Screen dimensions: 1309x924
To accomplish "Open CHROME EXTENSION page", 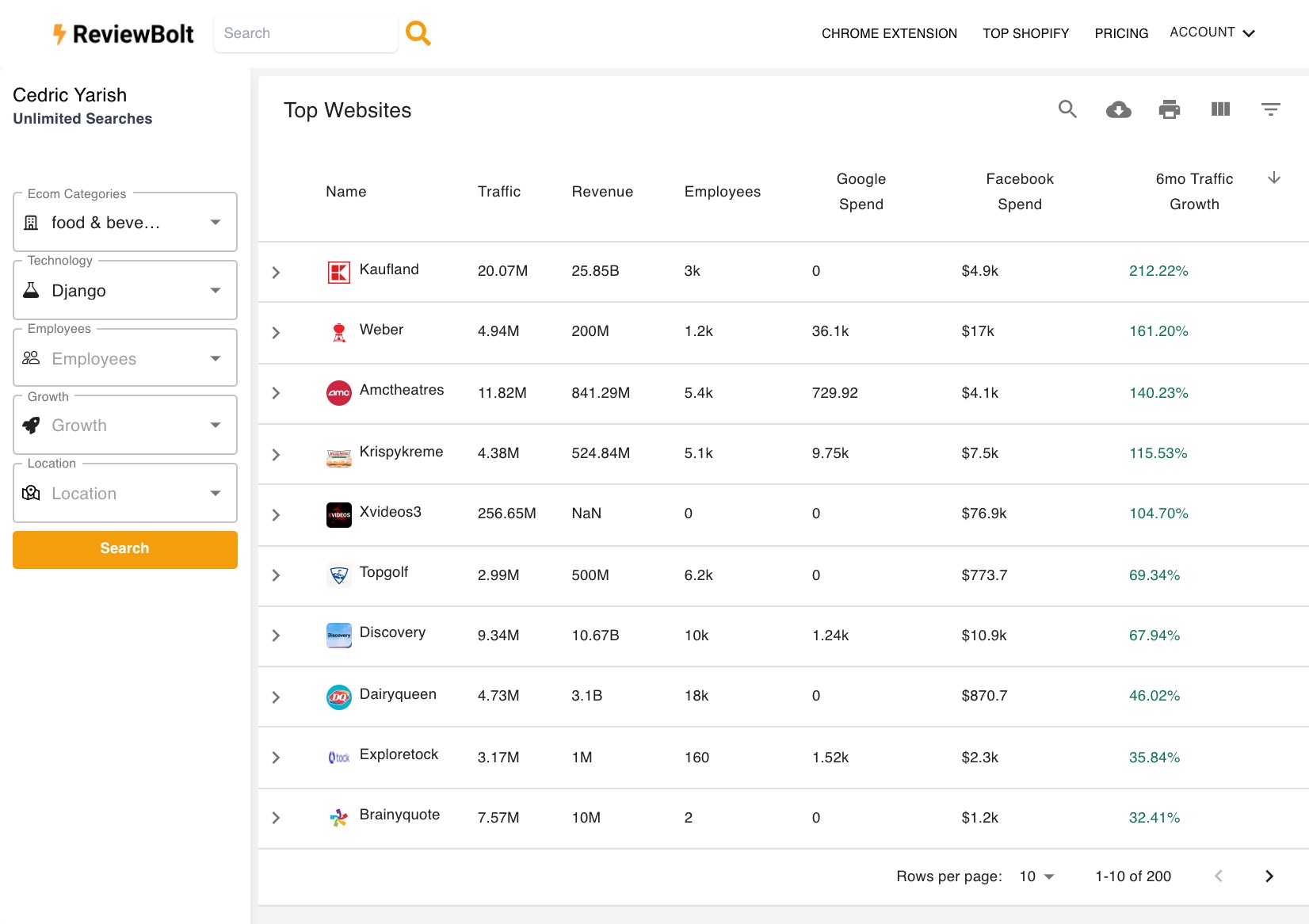I will pyautogui.click(x=889, y=33).
